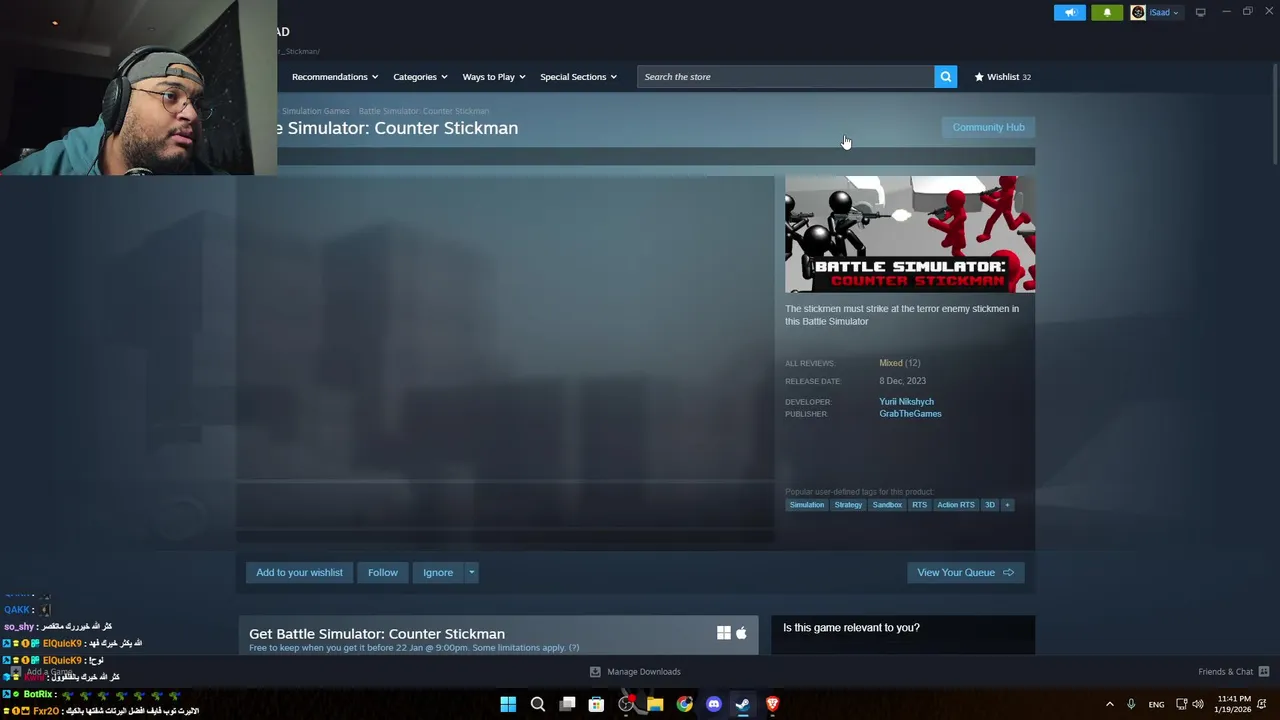The image size is (1280, 720).
Task: Select the Simulation tag
Action: pos(807,505)
